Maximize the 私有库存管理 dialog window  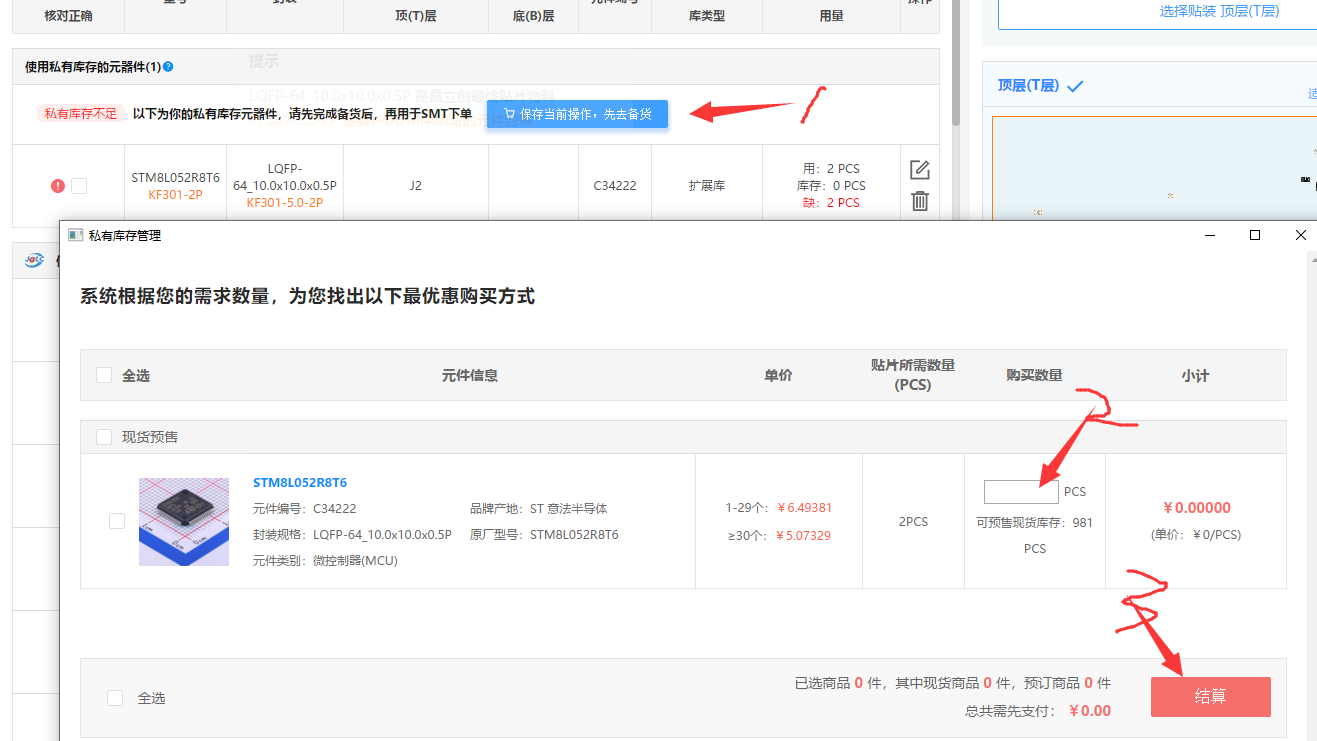[x=1255, y=235]
